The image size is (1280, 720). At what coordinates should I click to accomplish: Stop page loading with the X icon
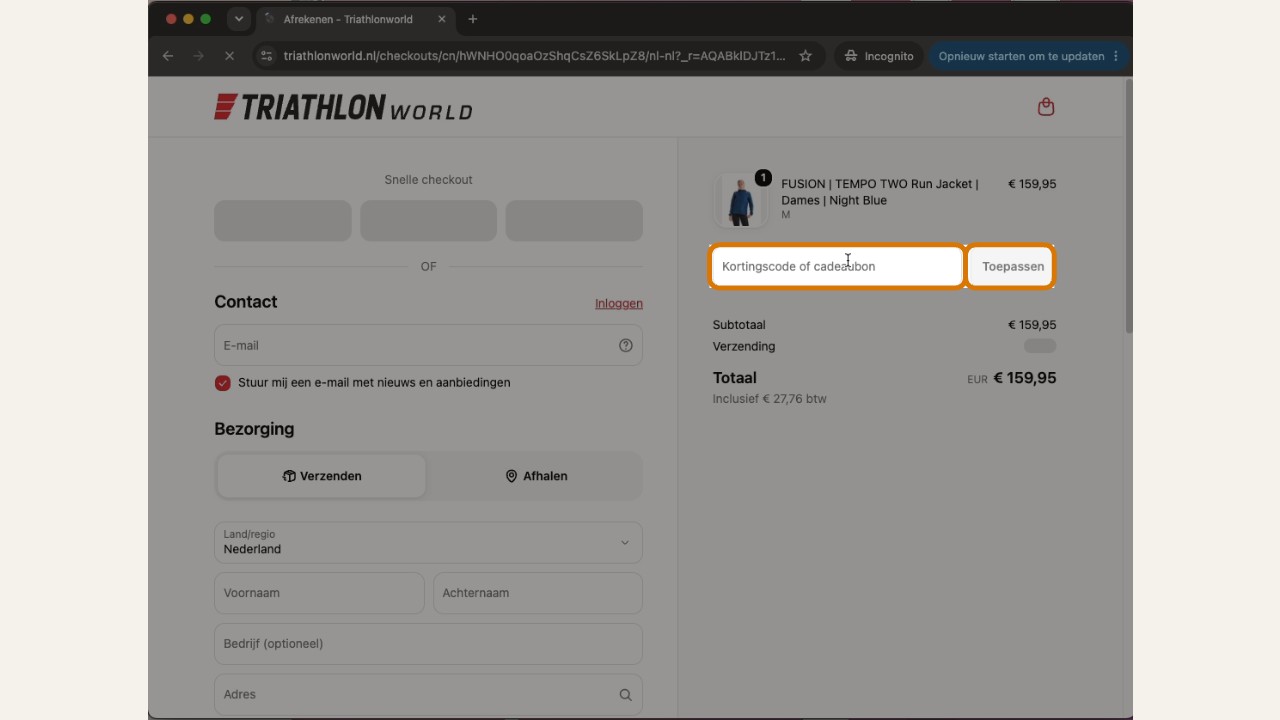[229, 56]
